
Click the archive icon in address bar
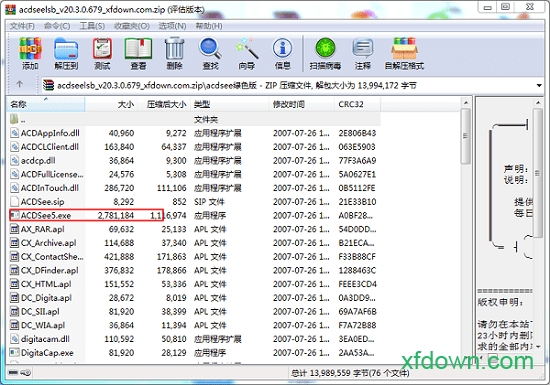point(48,85)
